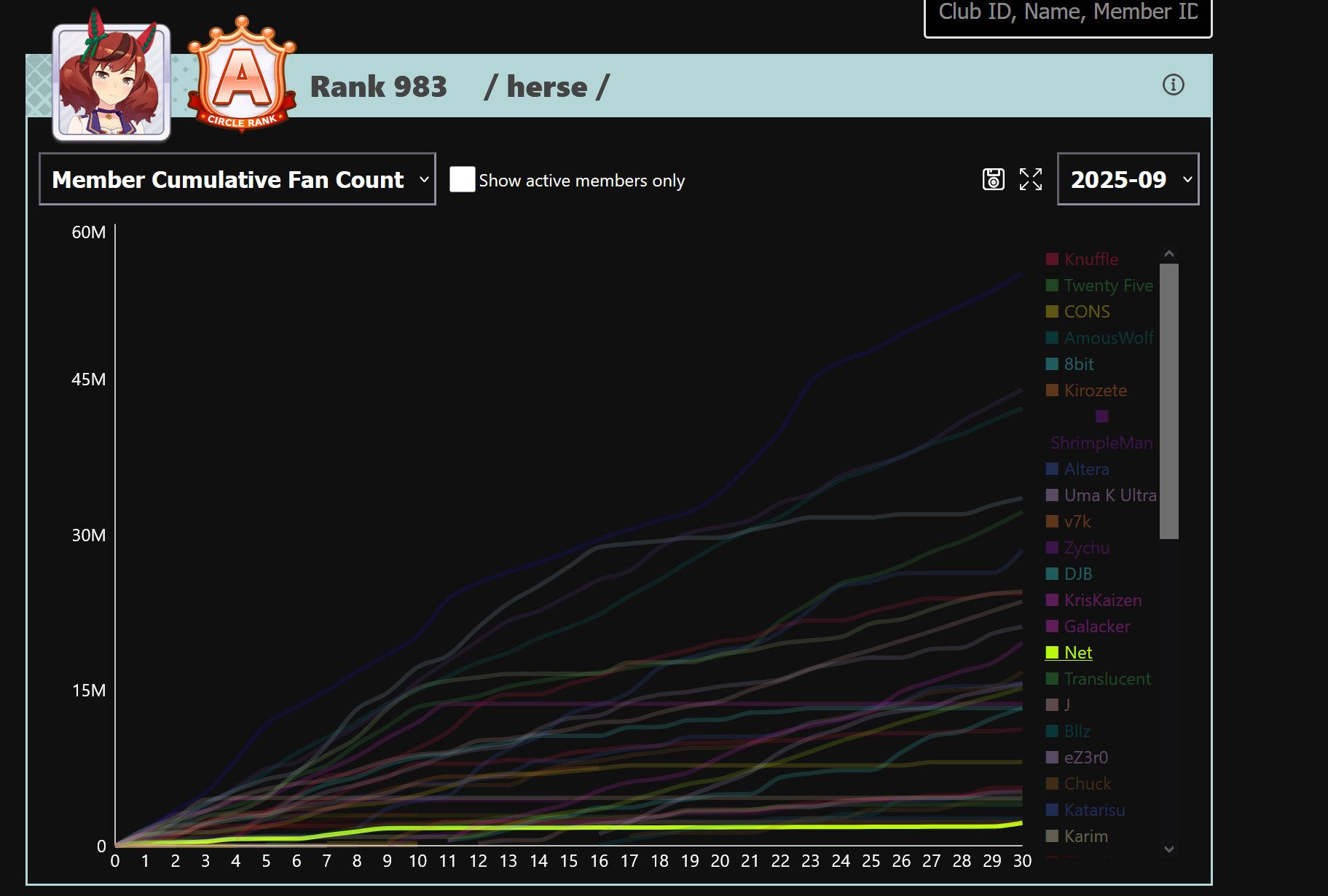Viewport: 1328px width, 896px height.
Task: Open the Member Cumulative Fan Count dropdown
Action: tap(237, 179)
